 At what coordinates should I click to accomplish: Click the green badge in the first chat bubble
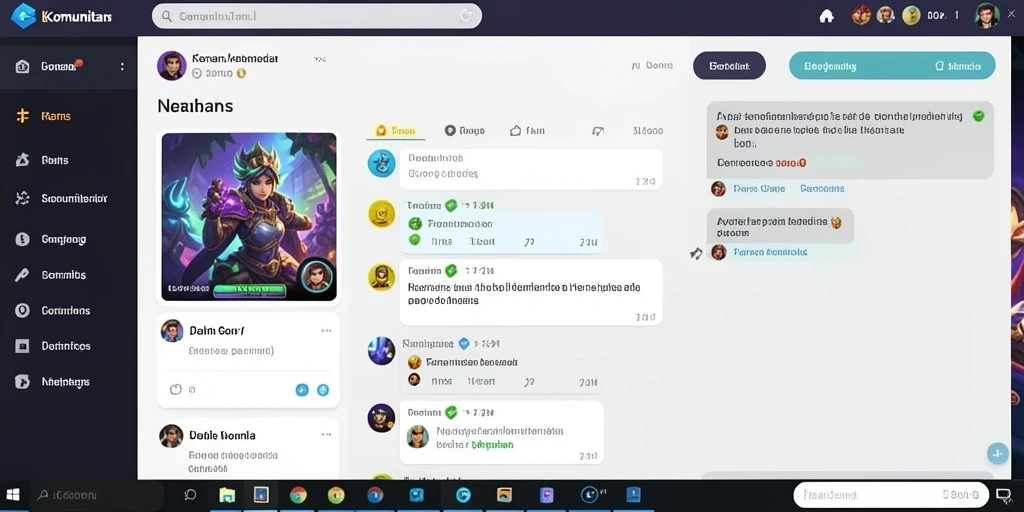978,116
